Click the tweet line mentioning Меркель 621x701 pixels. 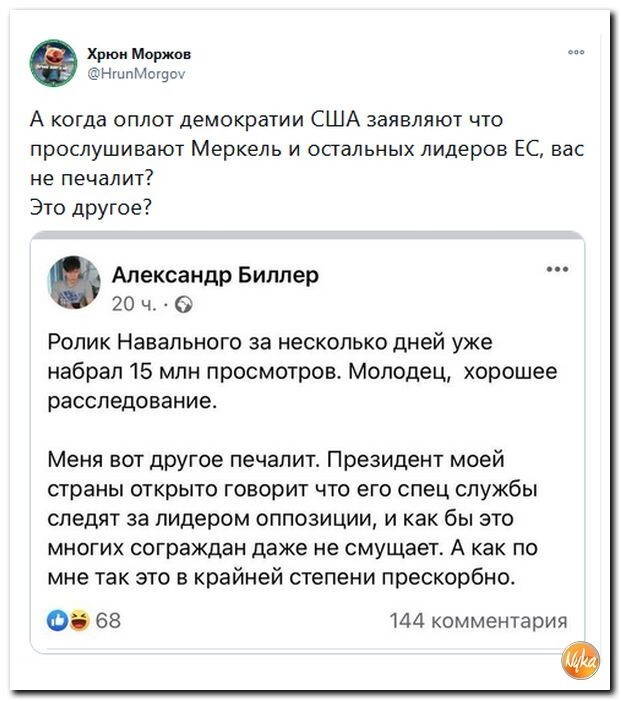click(x=307, y=149)
